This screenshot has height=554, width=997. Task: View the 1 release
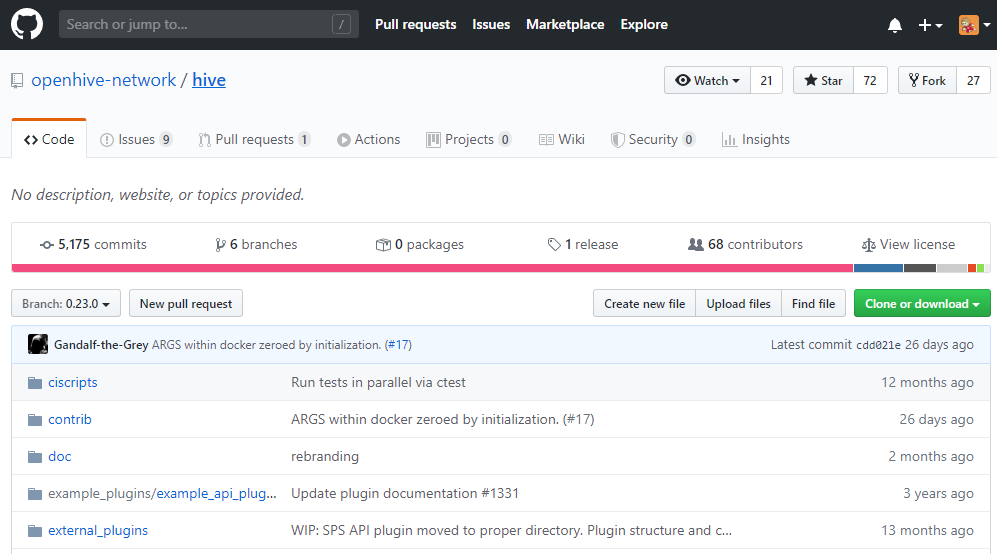point(582,244)
